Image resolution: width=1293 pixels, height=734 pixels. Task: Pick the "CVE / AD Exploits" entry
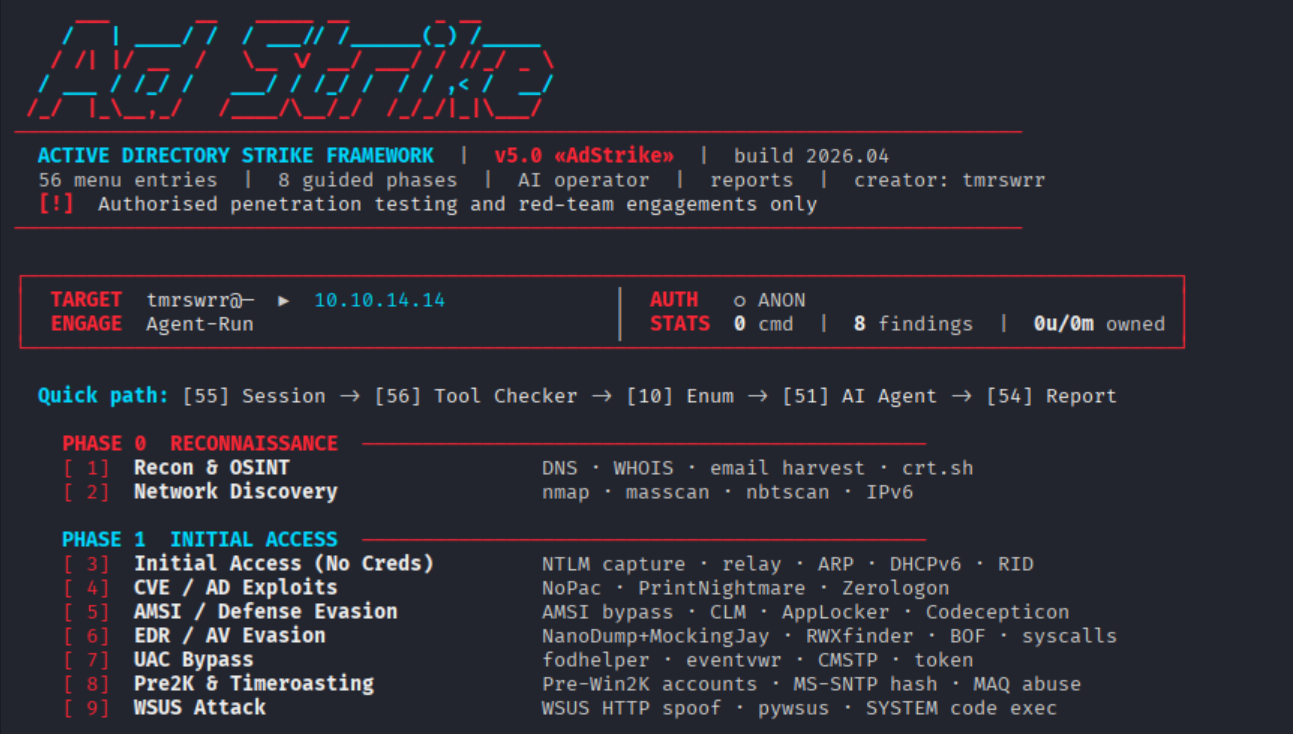[235, 588]
